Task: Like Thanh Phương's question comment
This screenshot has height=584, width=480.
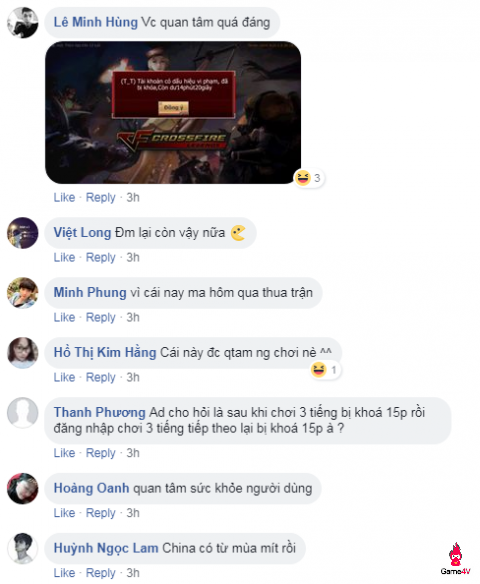Action: 64,453
